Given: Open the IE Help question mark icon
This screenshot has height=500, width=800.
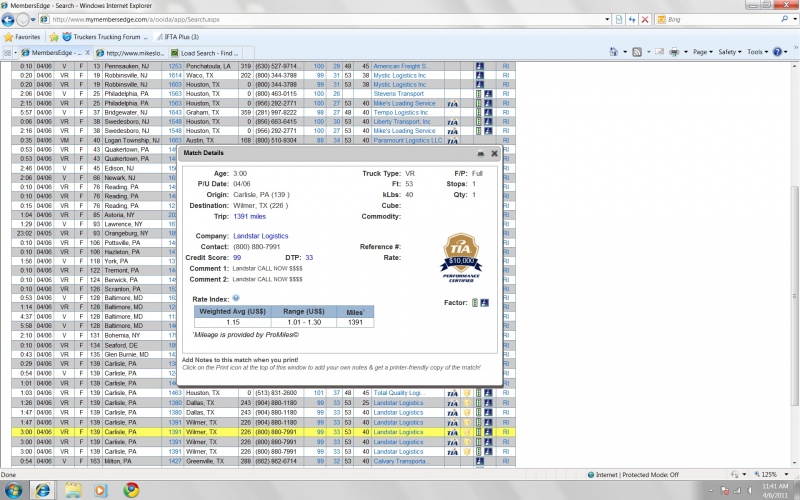Looking at the screenshot, I should pyautogui.click(x=778, y=52).
